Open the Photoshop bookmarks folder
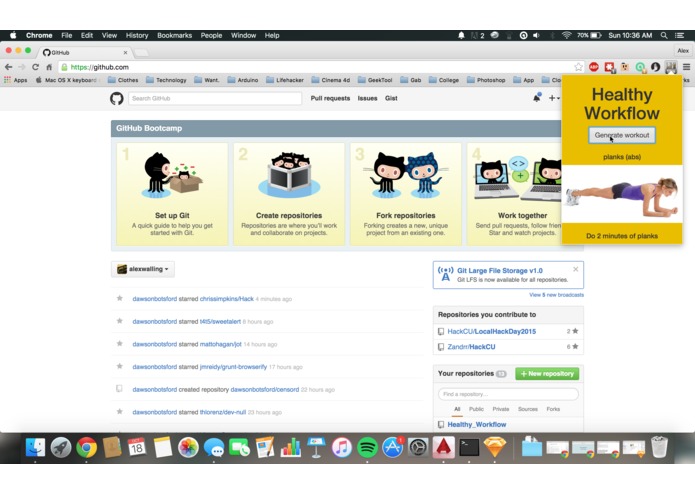The height and width of the screenshot is (494, 695). pos(486,80)
